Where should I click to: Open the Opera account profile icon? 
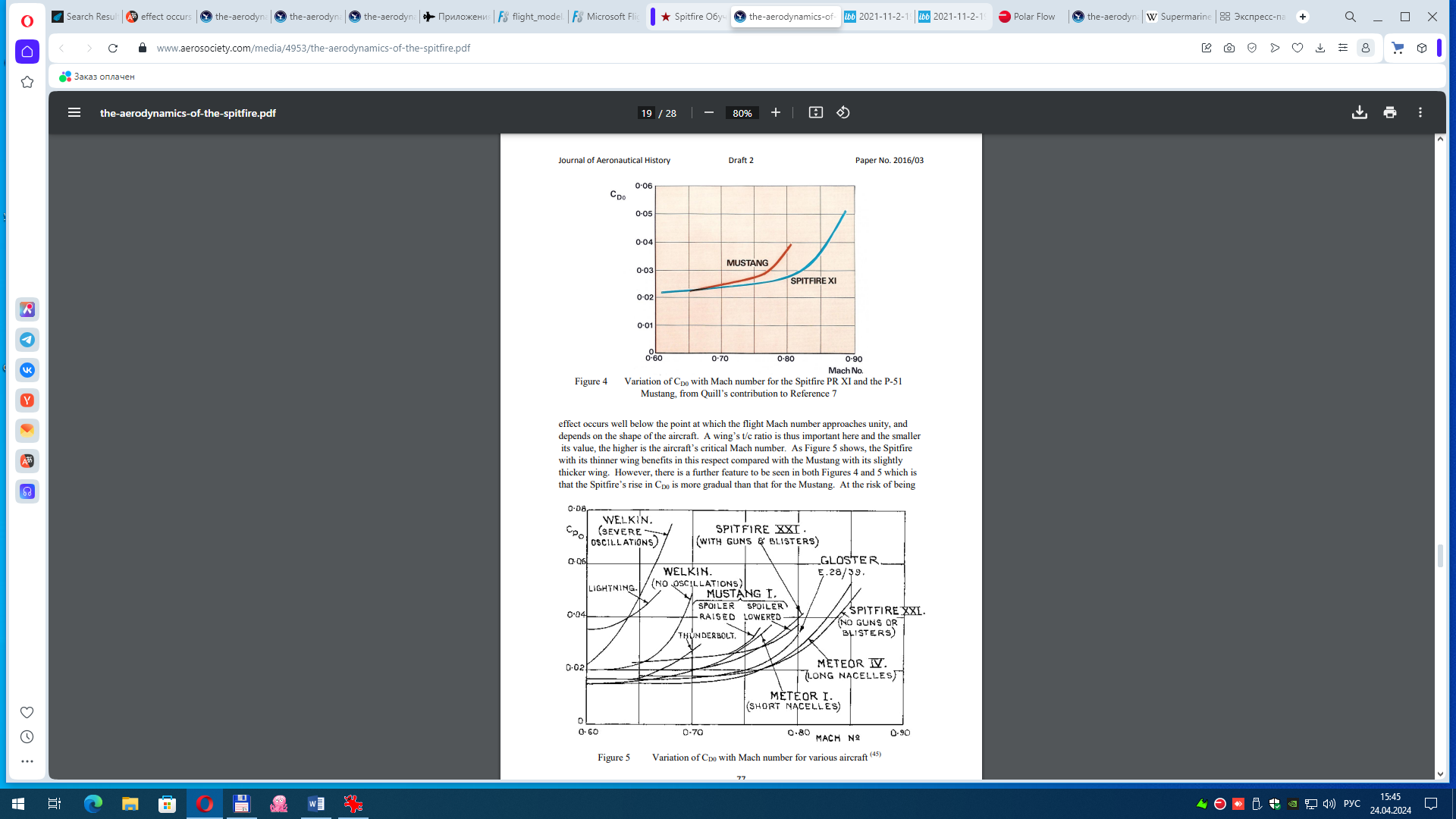coord(1366,48)
